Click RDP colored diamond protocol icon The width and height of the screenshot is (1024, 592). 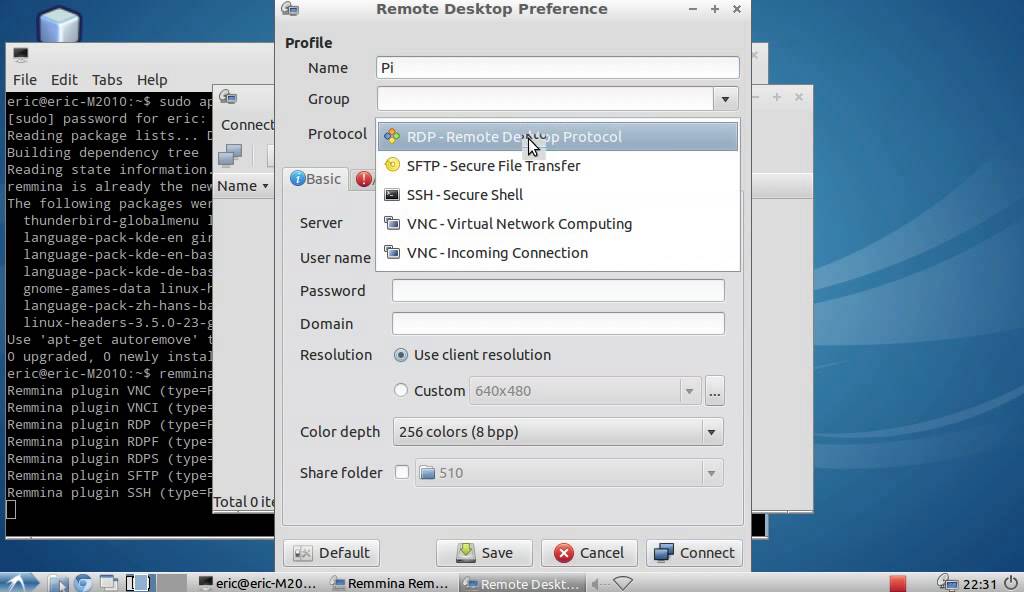392,136
